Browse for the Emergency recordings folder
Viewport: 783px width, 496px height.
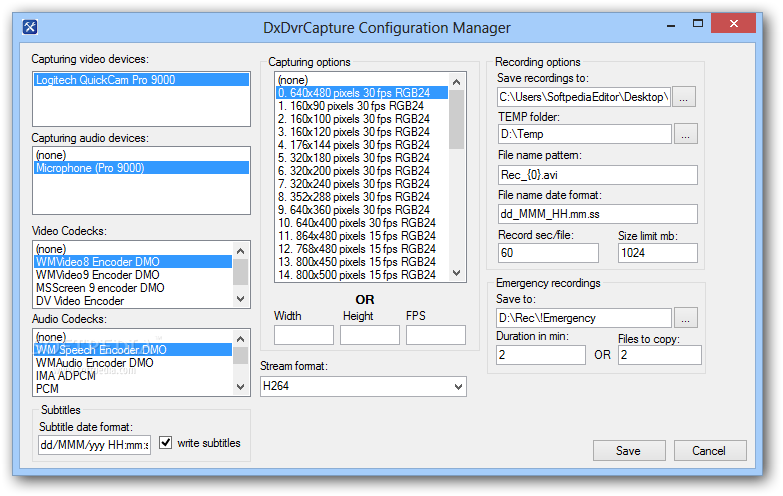click(686, 318)
